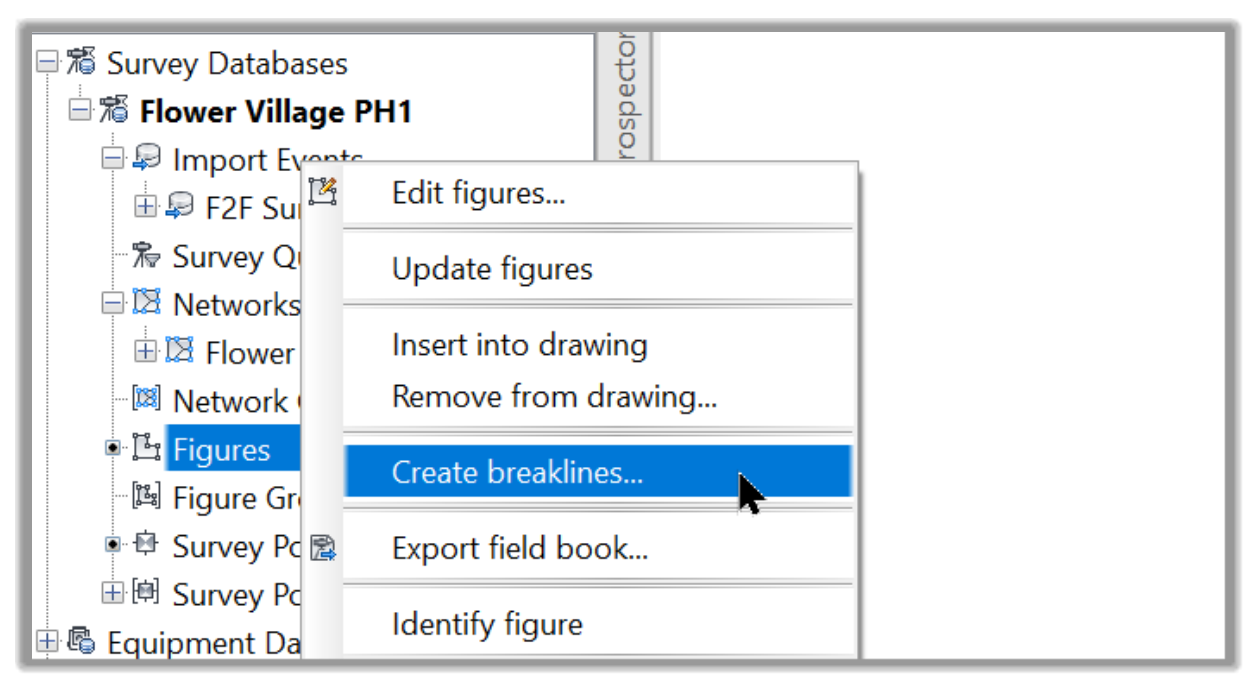1257x688 pixels.
Task: Click the Figures node icon
Action: click(146, 449)
